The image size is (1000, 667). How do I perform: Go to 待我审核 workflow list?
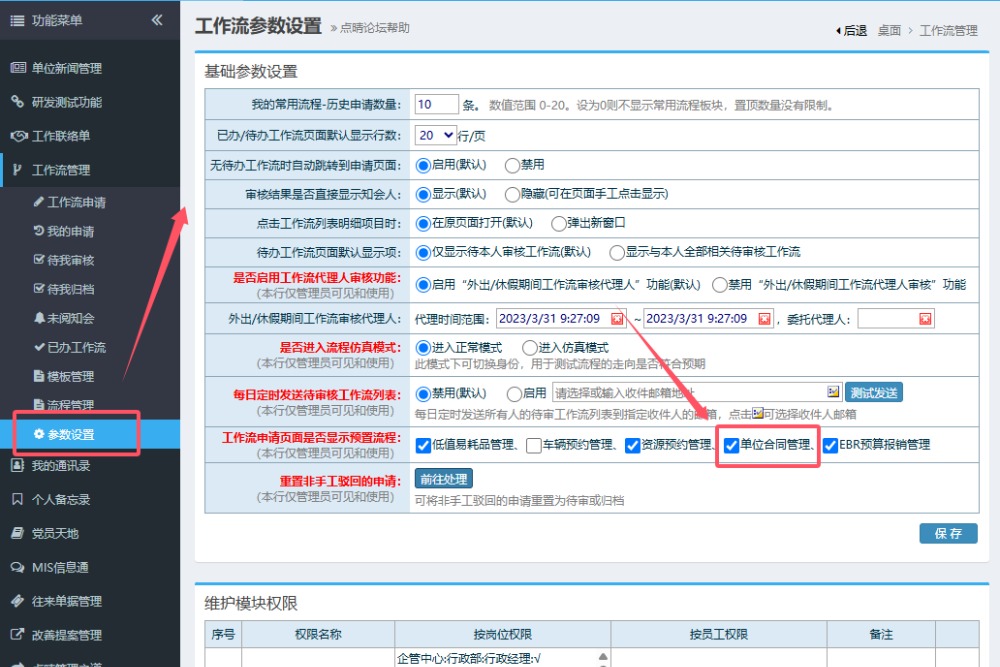tap(70, 260)
